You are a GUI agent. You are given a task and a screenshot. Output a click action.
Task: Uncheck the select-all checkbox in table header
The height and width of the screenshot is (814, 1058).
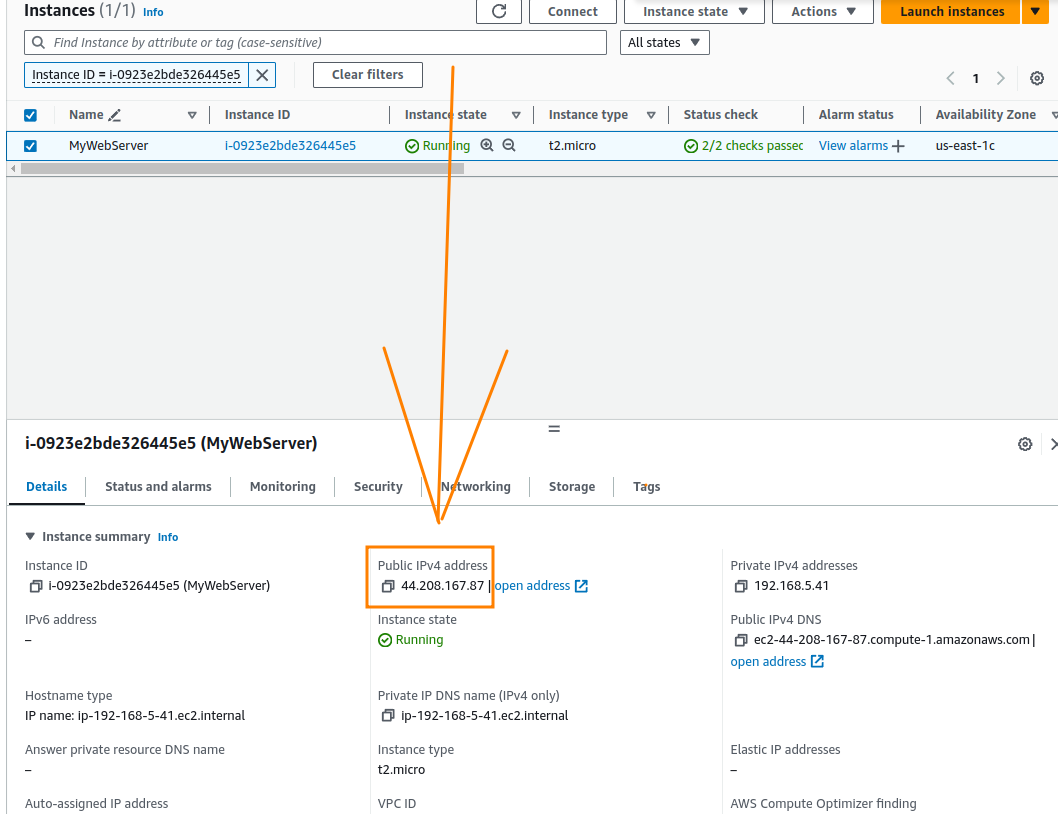(x=30, y=114)
